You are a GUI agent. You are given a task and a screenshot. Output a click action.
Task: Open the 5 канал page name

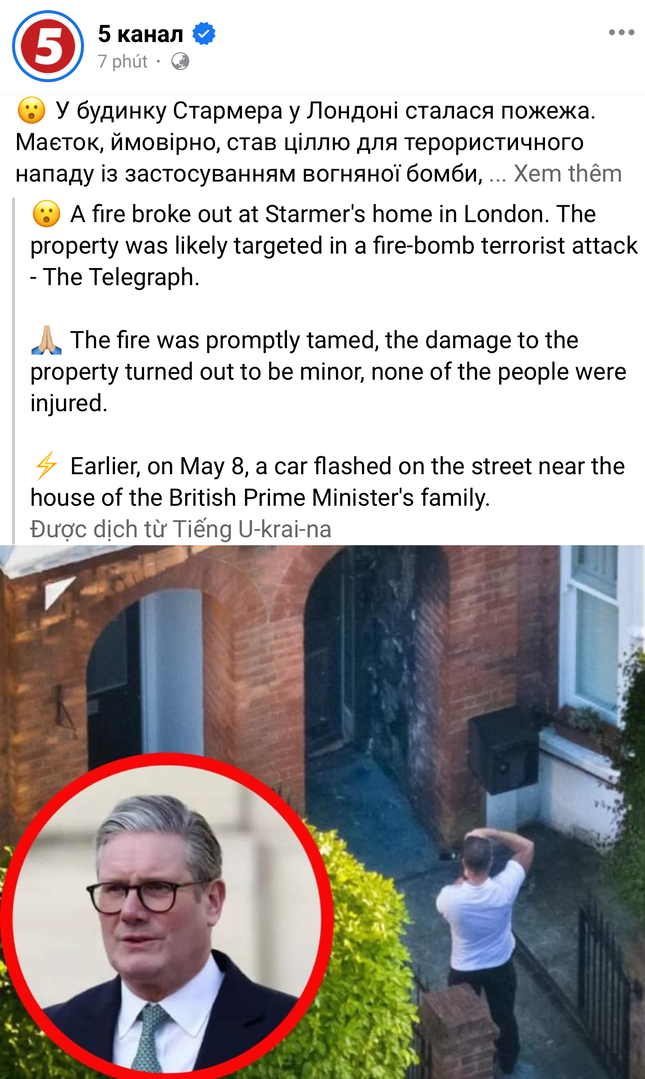(x=140, y=33)
